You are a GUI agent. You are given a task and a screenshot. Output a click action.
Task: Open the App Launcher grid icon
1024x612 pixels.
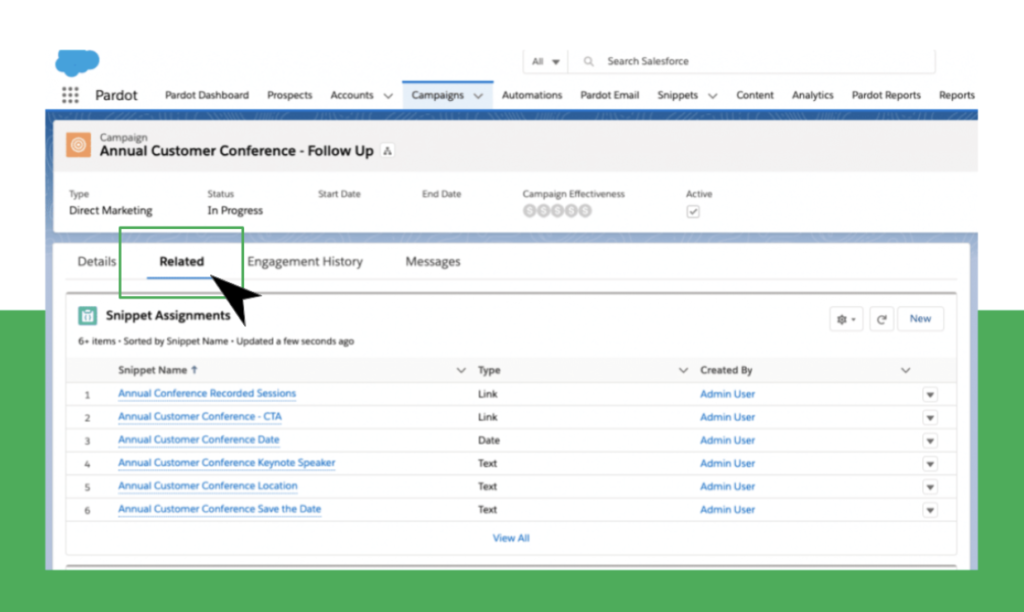pos(70,95)
